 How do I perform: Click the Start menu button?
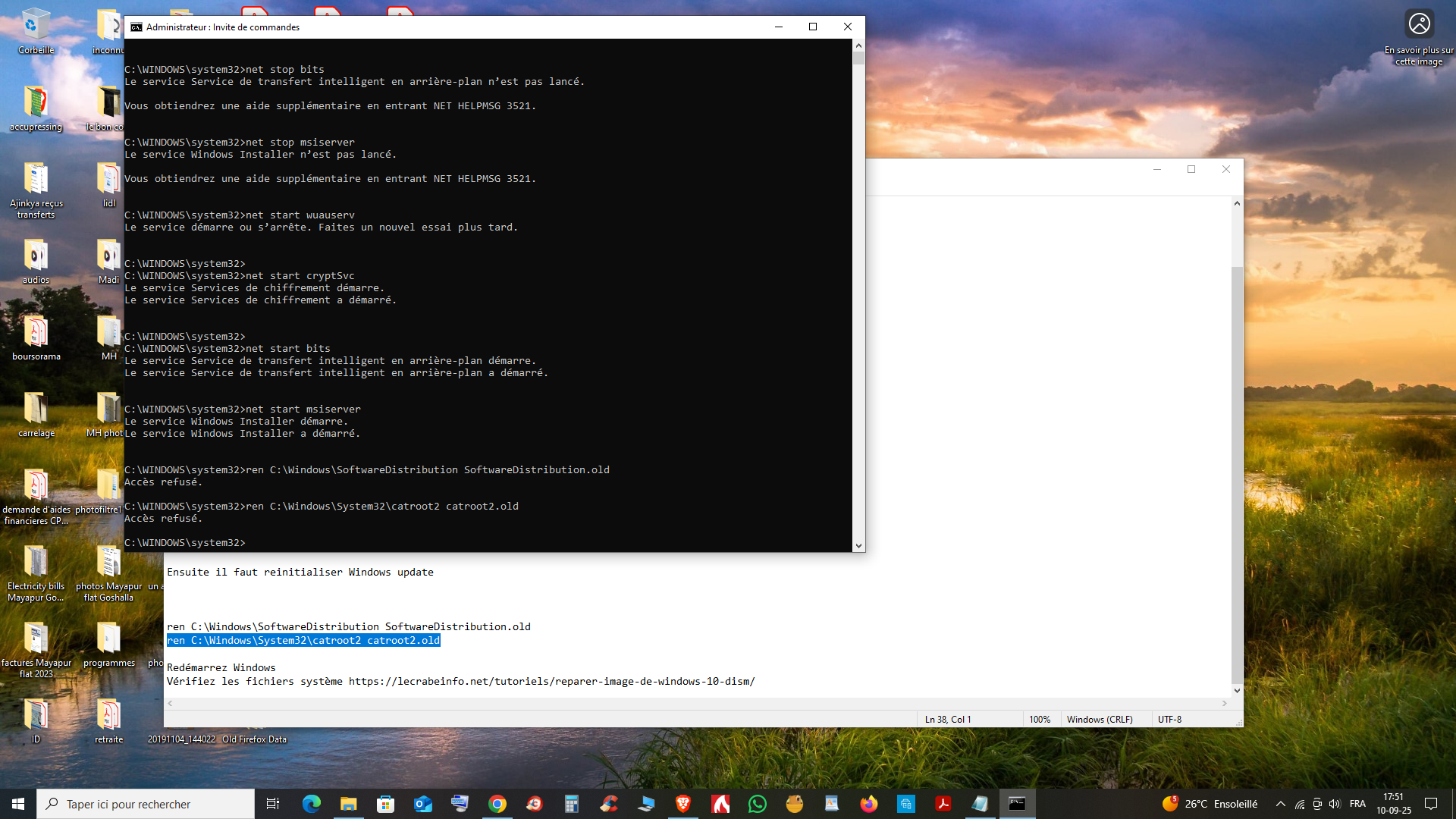coord(18,804)
